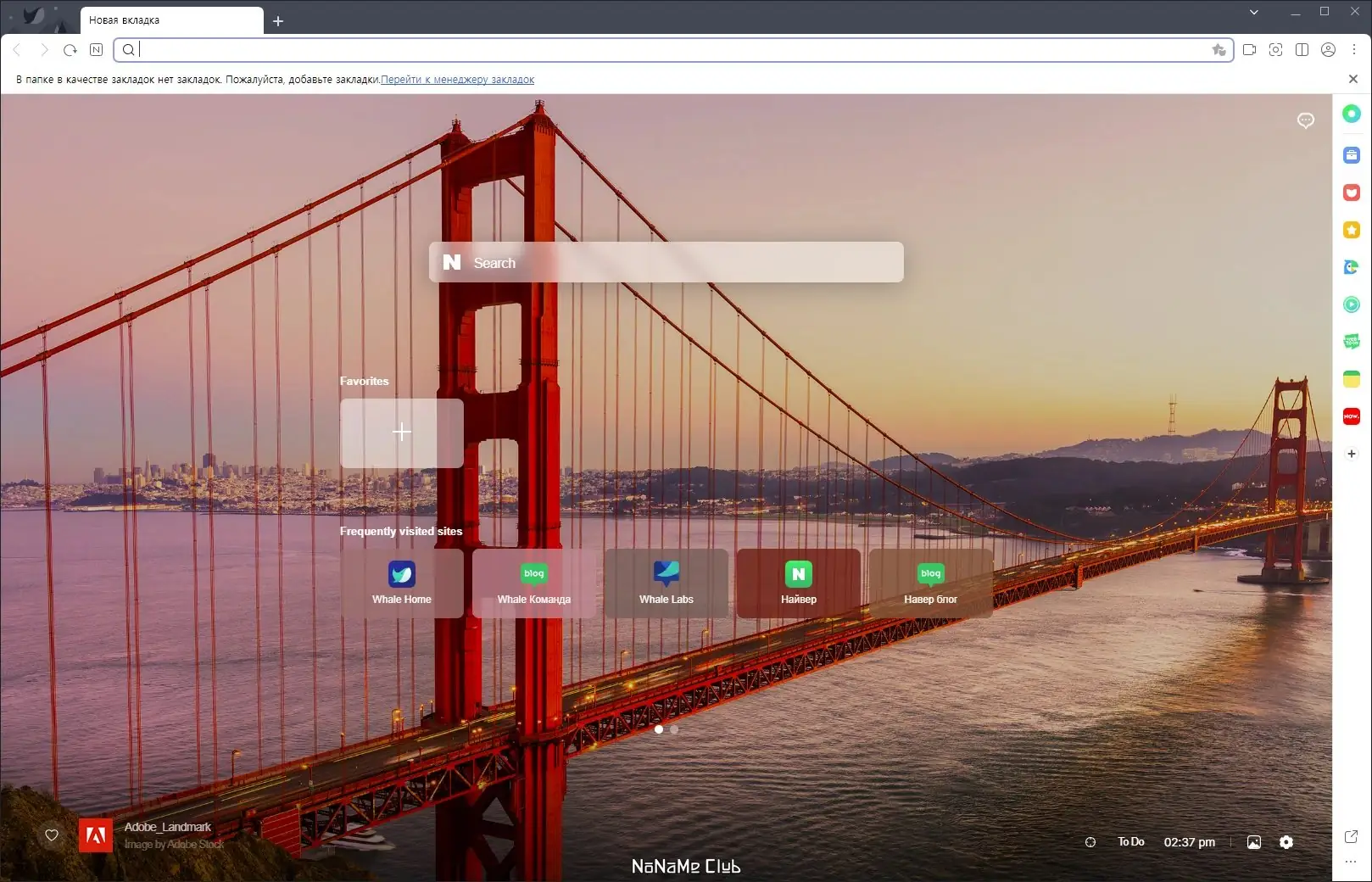The height and width of the screenshot is (882, 1372).
Task: Open a new tab with plus button
Action: click(x=278, y=21)
